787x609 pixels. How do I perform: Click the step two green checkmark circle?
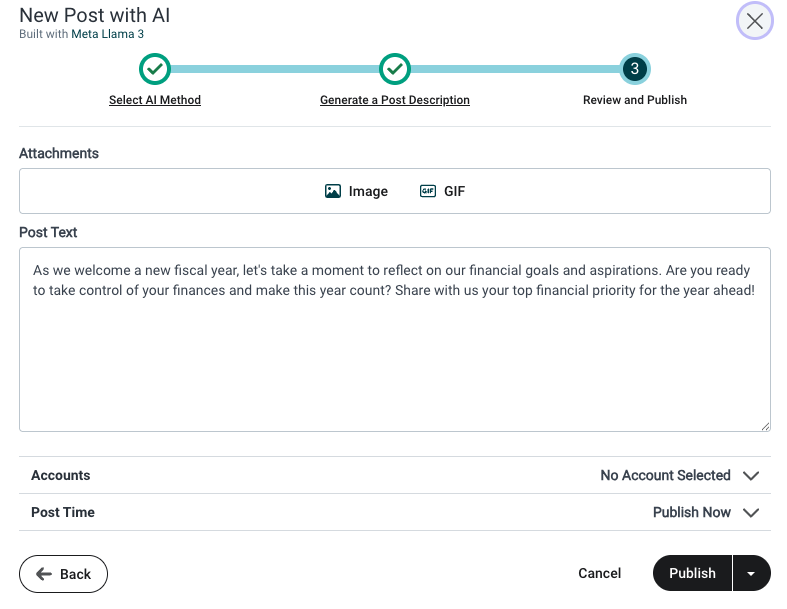coord(395,69)
